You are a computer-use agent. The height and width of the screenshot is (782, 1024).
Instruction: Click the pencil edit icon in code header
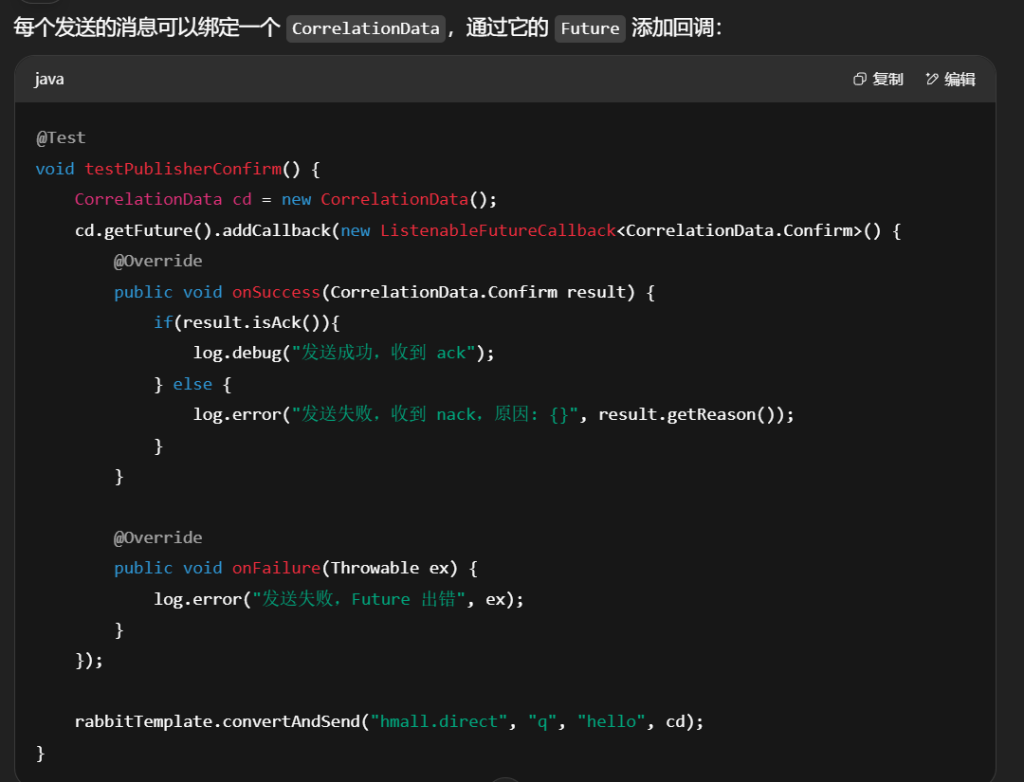(932, 79)
